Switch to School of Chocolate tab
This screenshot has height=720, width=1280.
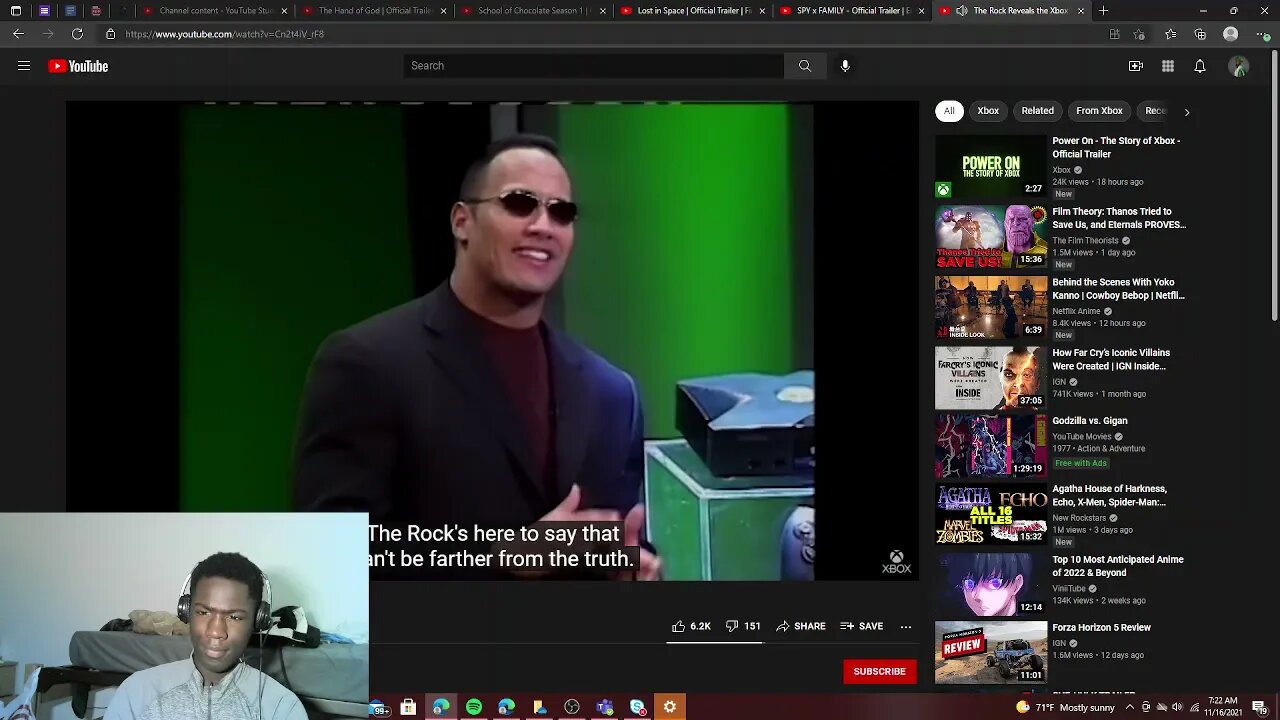[x=533, y=11]
